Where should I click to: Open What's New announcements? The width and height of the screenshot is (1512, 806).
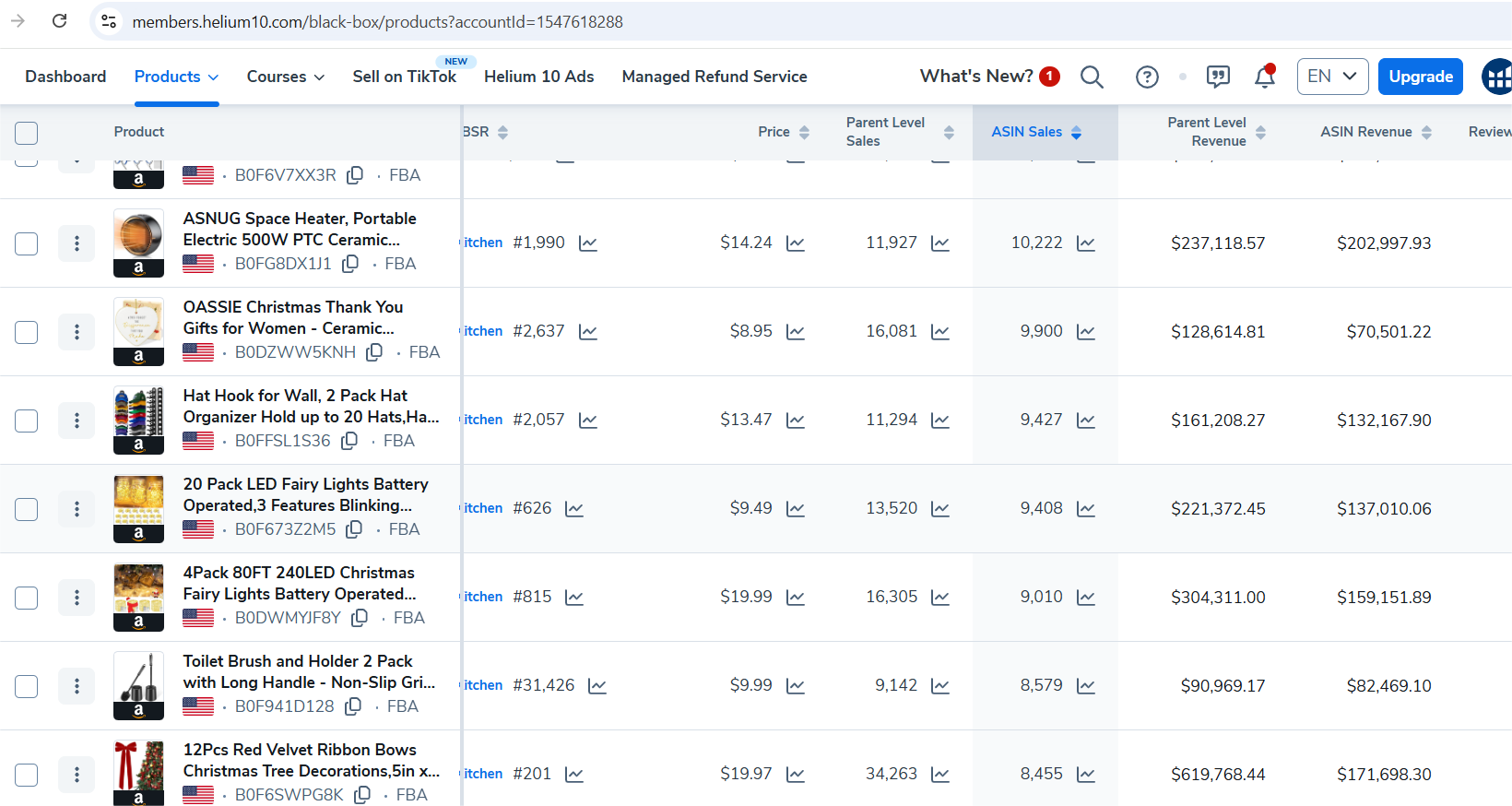coord(989,77)
